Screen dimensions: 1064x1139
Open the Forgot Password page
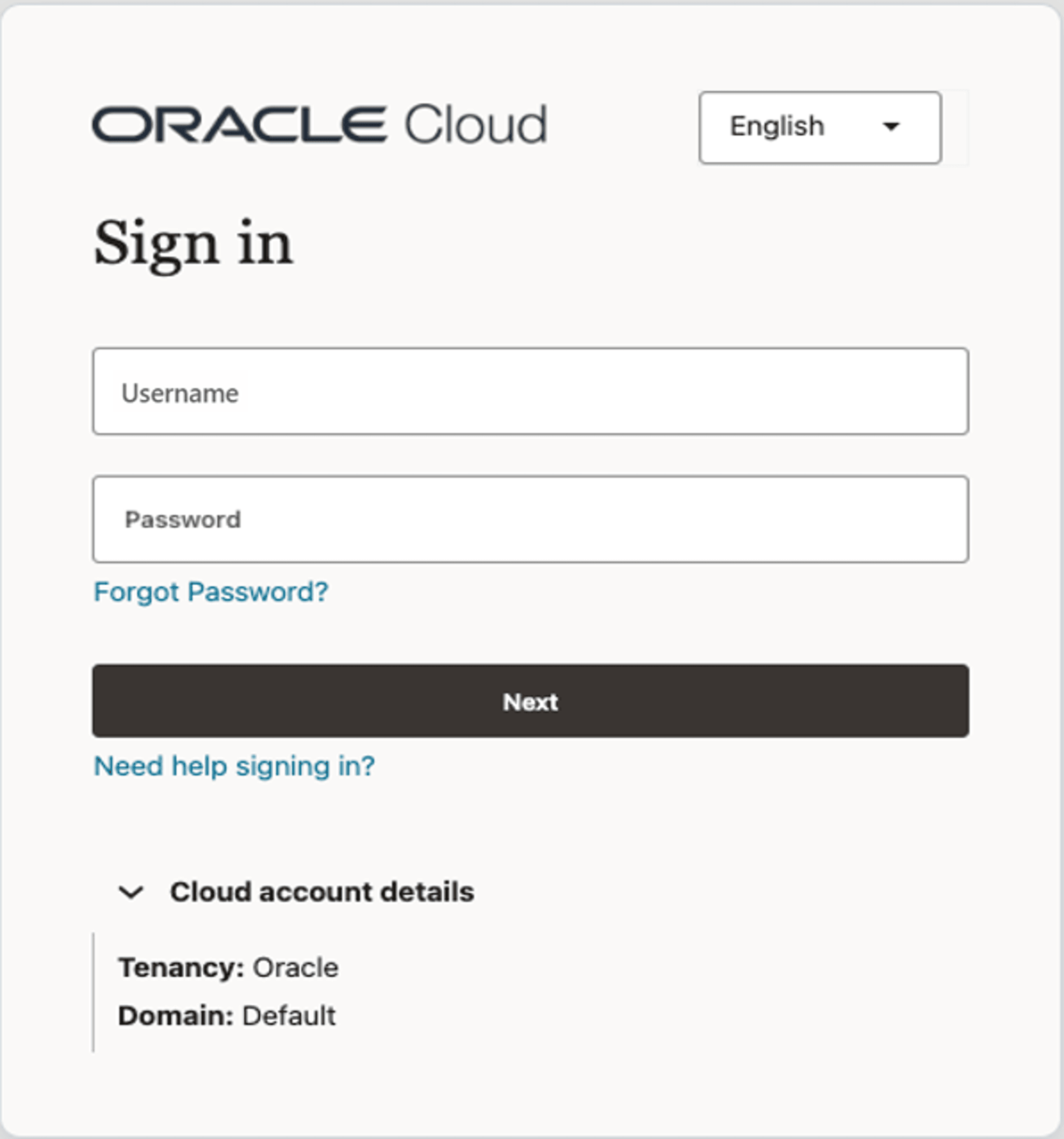click(x=211, y=593)
